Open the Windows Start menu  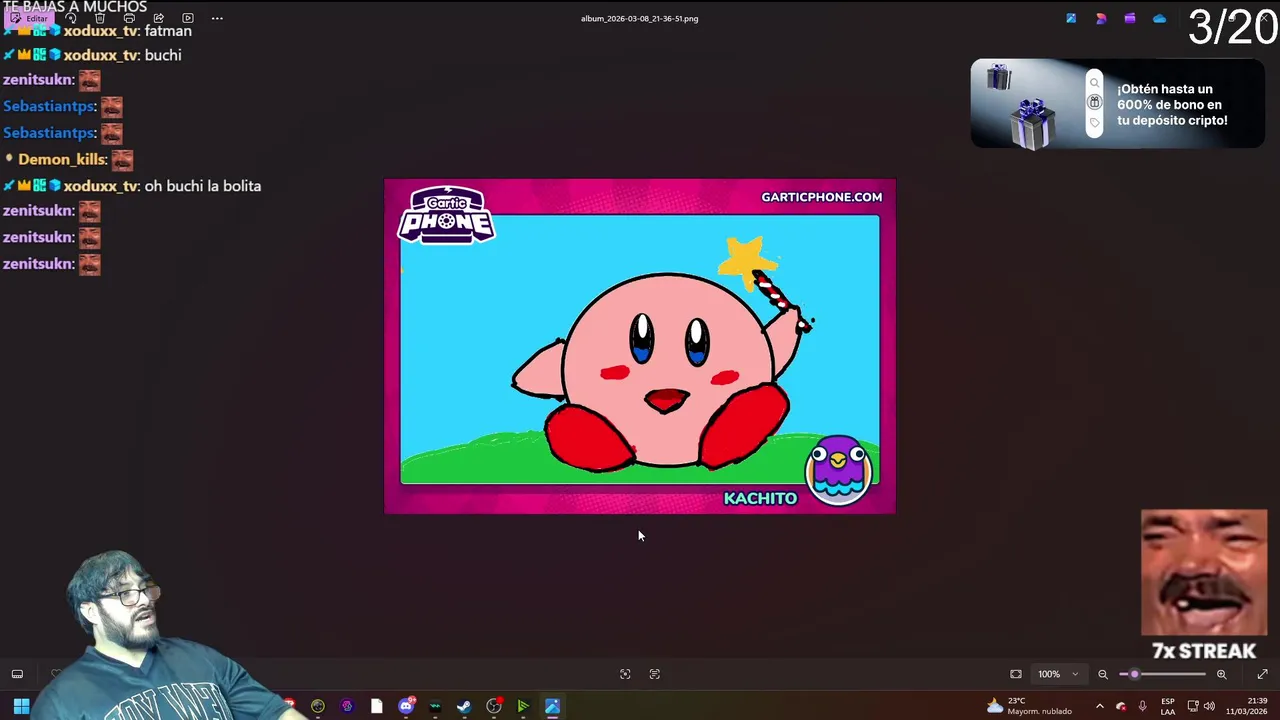coord(21,706)
